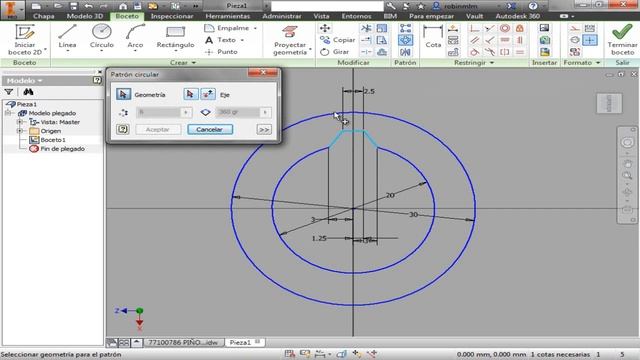Image resolution: width=640 pixels, height=360 pixels.
Task: Click the Aceptar button in the dialog
Action: [x=158, y=129]
